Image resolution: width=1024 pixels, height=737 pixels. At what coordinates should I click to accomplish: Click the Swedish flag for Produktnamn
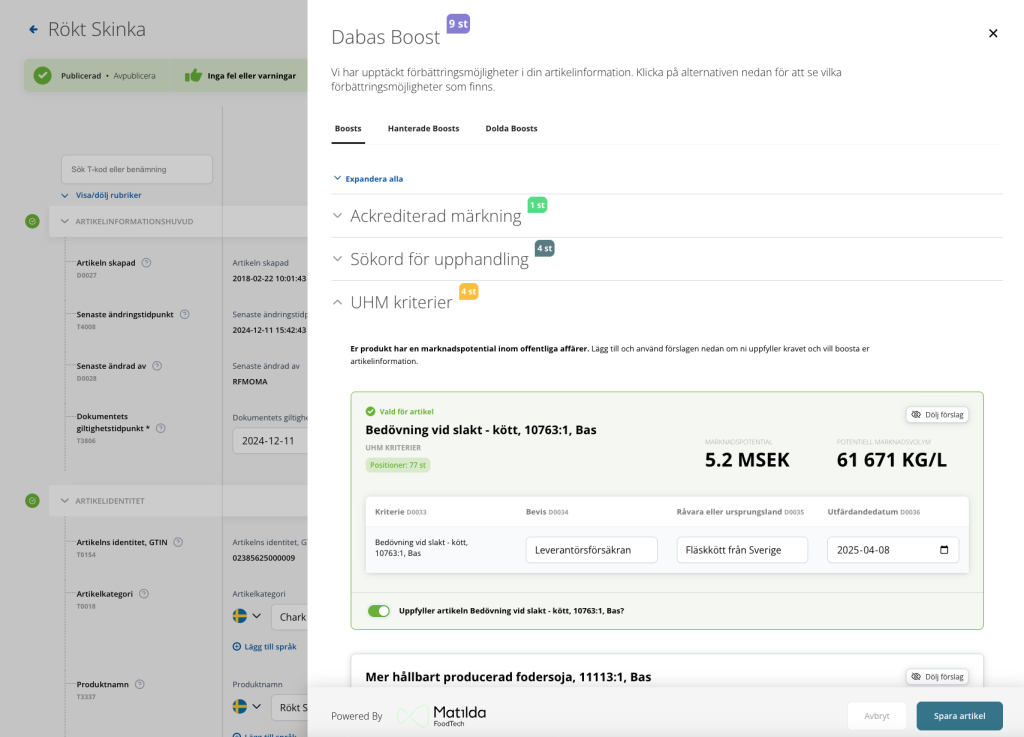tap(240, 706)
